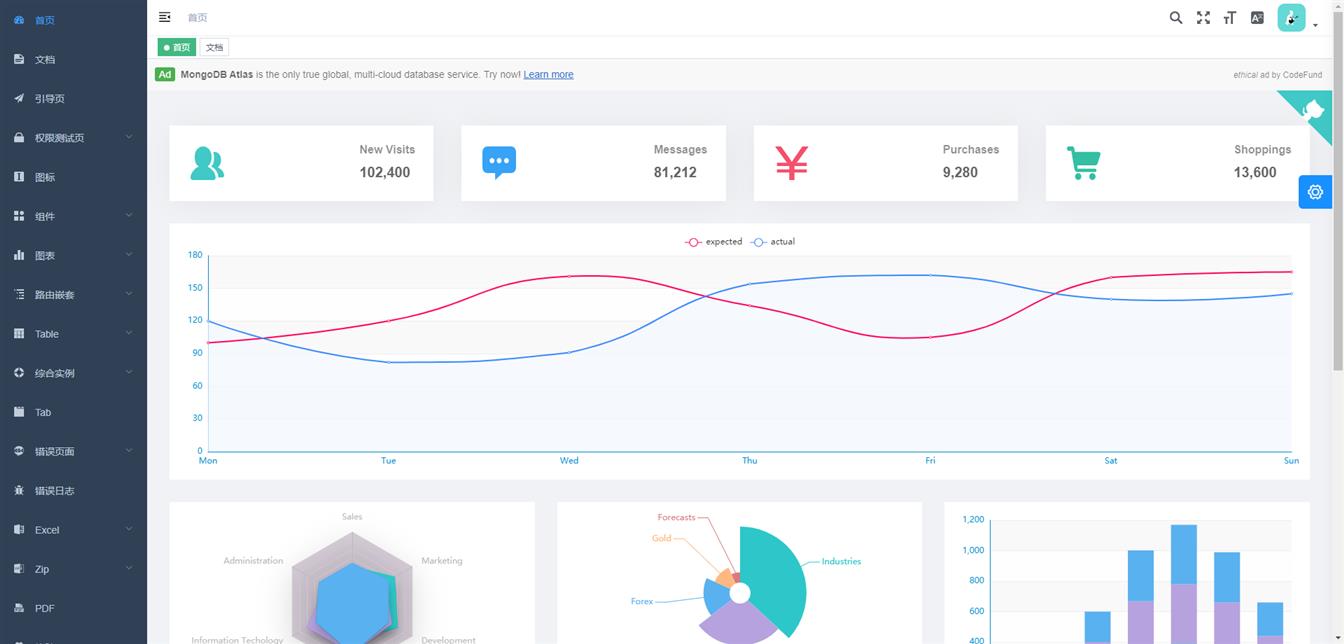Click the Messages chat bubble icon
Viewport: 1344px width, 644px height.
click(499, 163)
